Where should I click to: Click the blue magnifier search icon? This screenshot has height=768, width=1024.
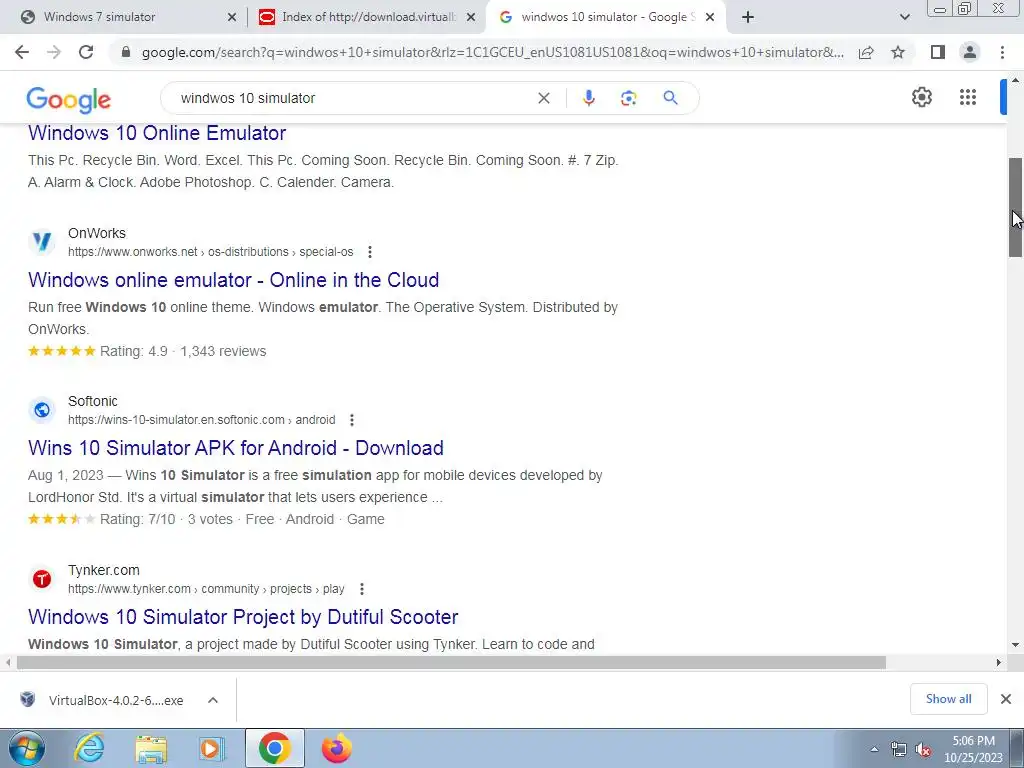tap(670, 98)
